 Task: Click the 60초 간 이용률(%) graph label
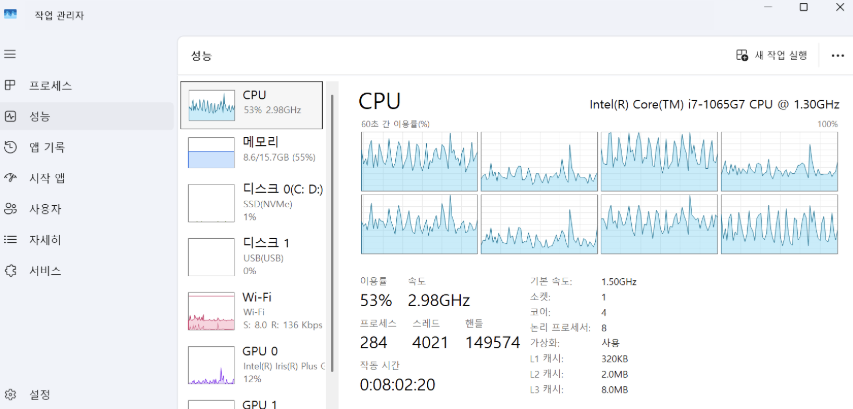tap(395, 124)
